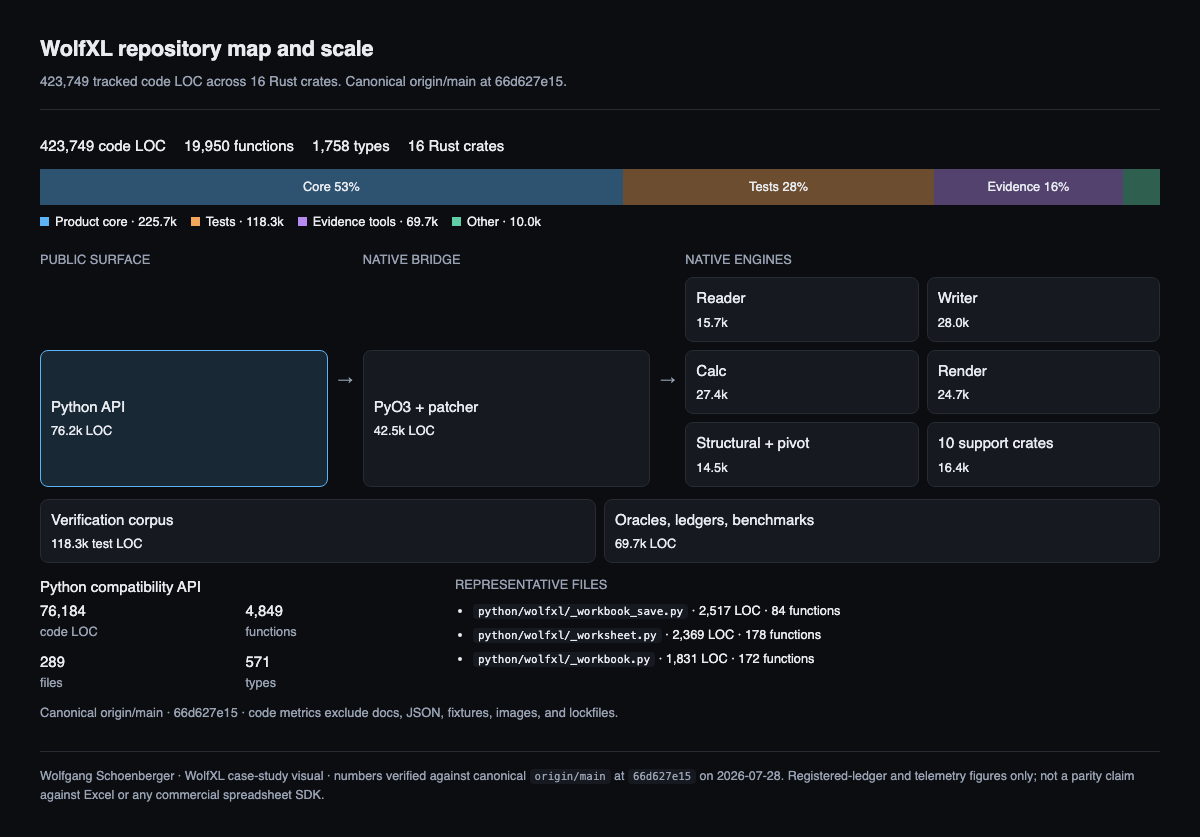Click the arrow after PyO3 + patcher
The height and width of the screenshot is (837, 1200).
tap(668, 380)
